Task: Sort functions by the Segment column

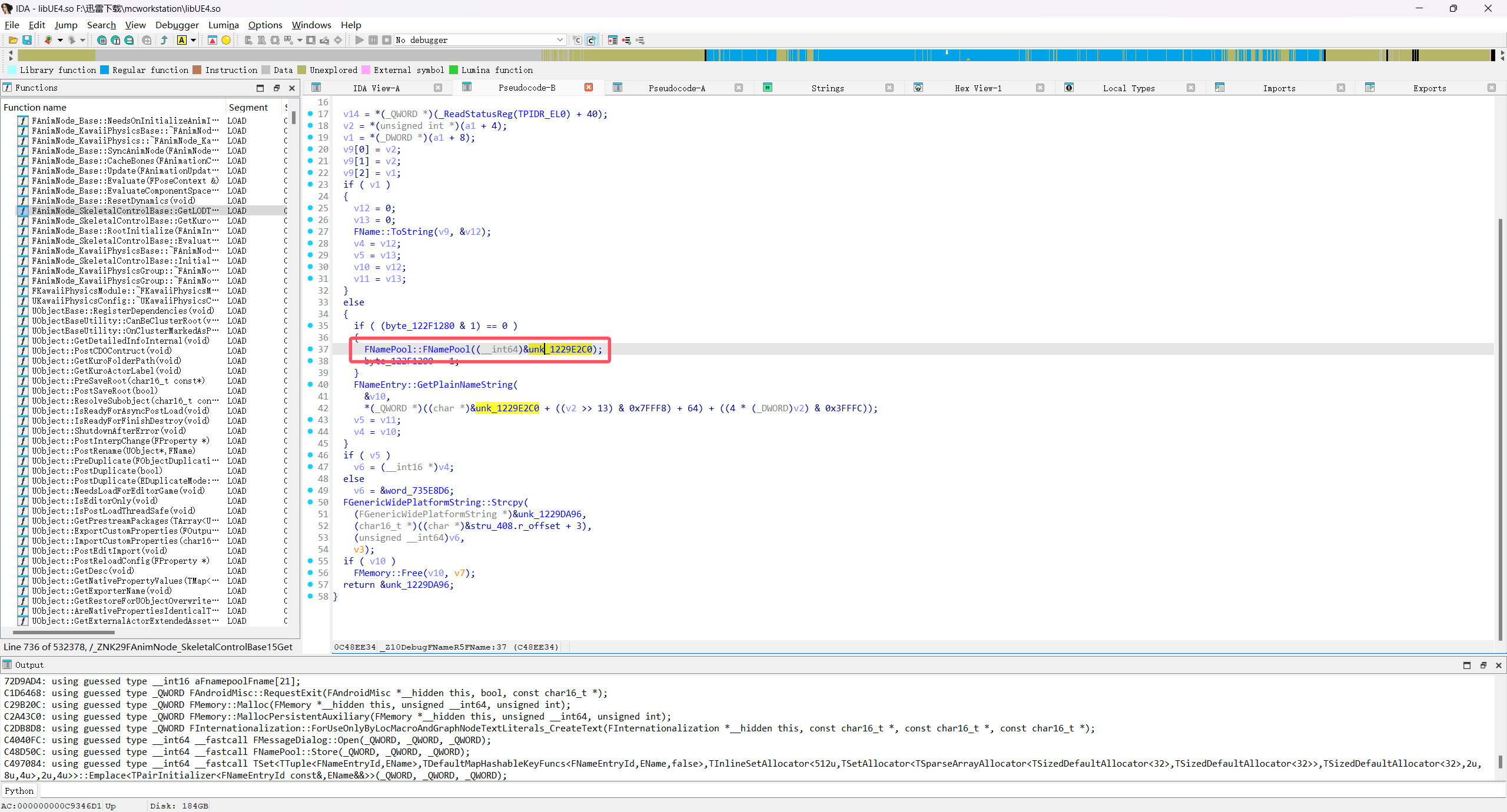Action: click(253, 107)
